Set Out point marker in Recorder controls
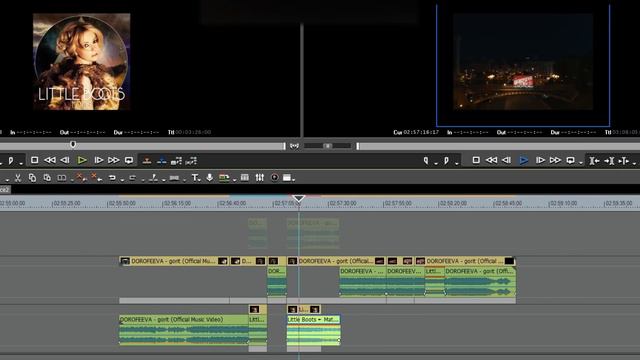This screenshot has height=360, width=640. click(x=447, y=161)
